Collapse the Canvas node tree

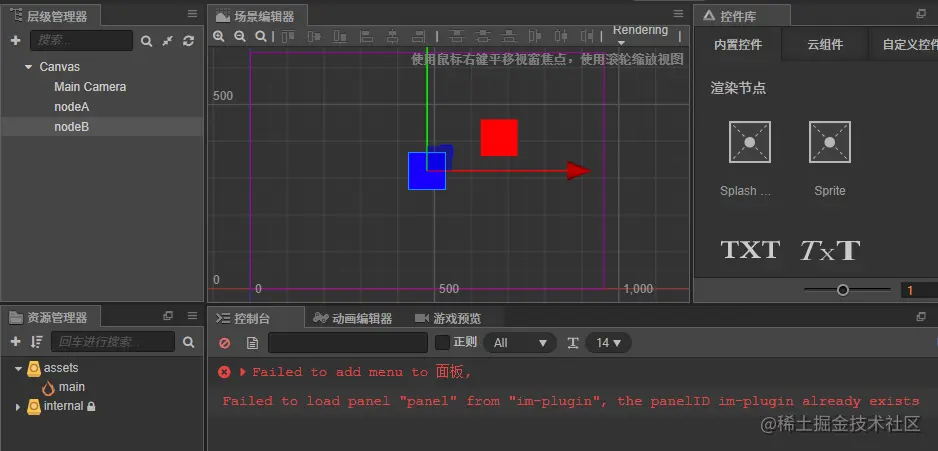point(28,67)
